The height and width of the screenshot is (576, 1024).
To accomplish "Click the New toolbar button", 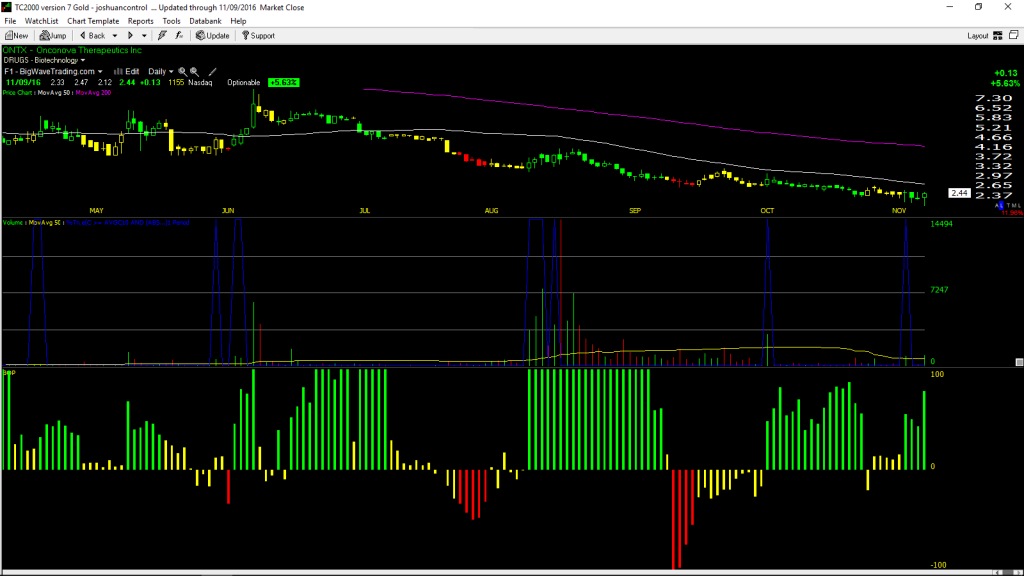I will (x=17, y=36).
